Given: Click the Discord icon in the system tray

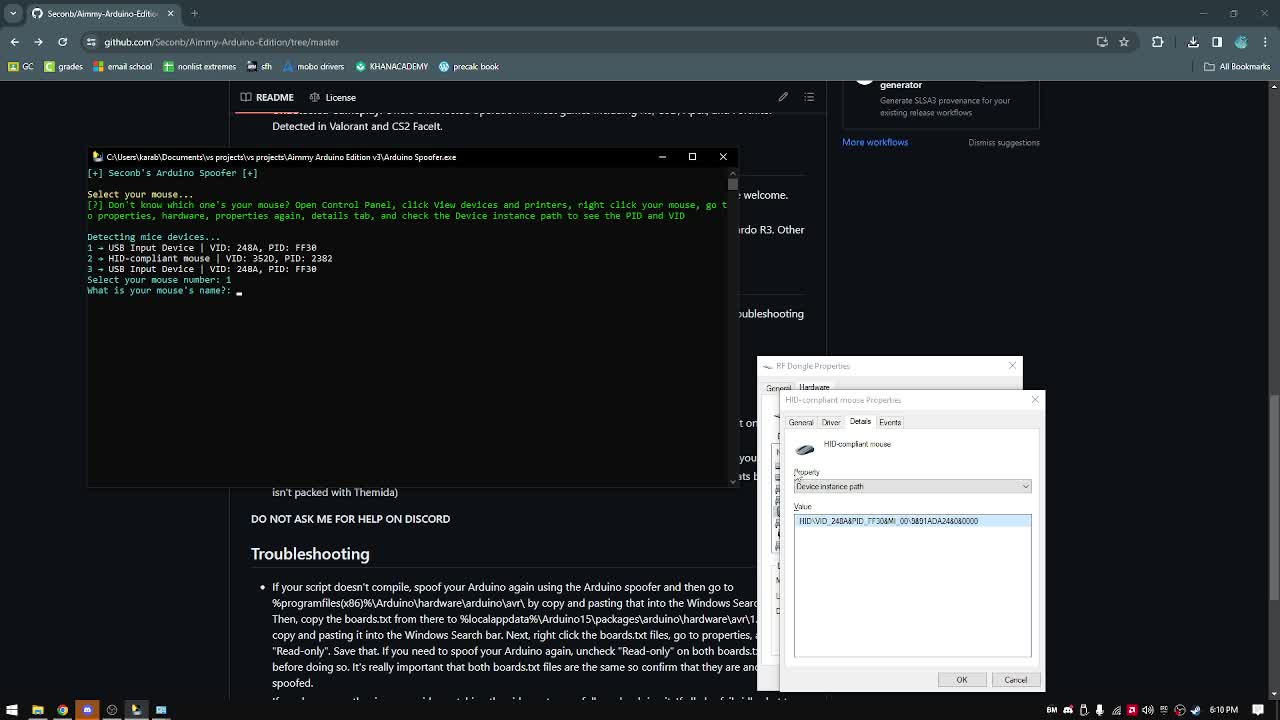Looking at the screenshot, I should coord(1068,710).
